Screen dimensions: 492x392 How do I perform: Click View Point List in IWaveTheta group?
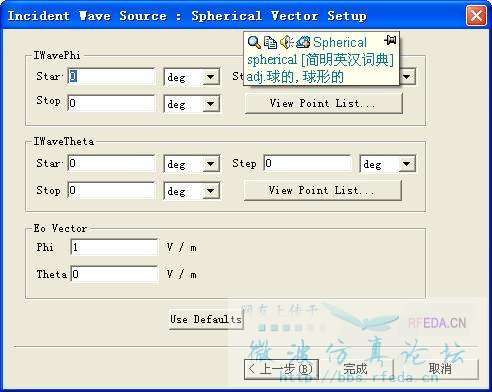pyautogui.click(x=323, y=190)
